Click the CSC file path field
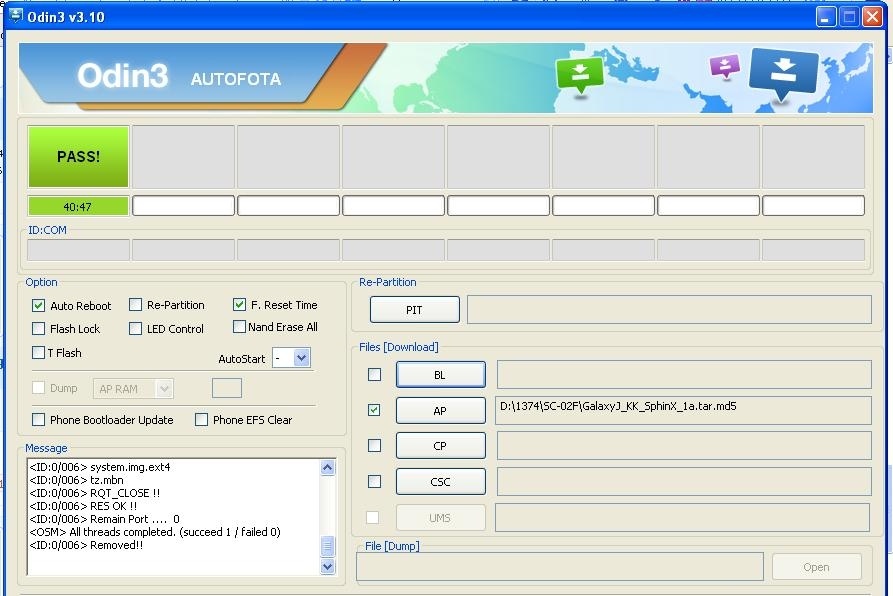Viewport: 893px width, 596px height. coord(684,482)
